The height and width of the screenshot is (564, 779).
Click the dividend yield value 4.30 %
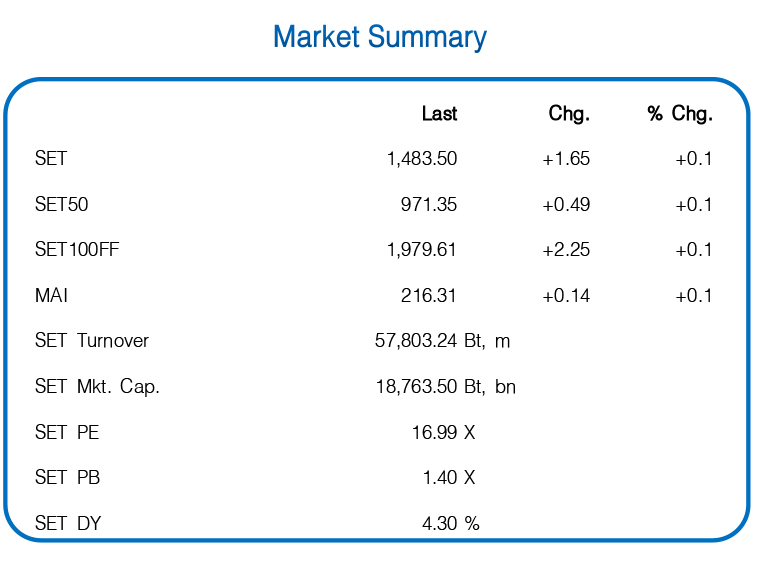coord(451,523)
